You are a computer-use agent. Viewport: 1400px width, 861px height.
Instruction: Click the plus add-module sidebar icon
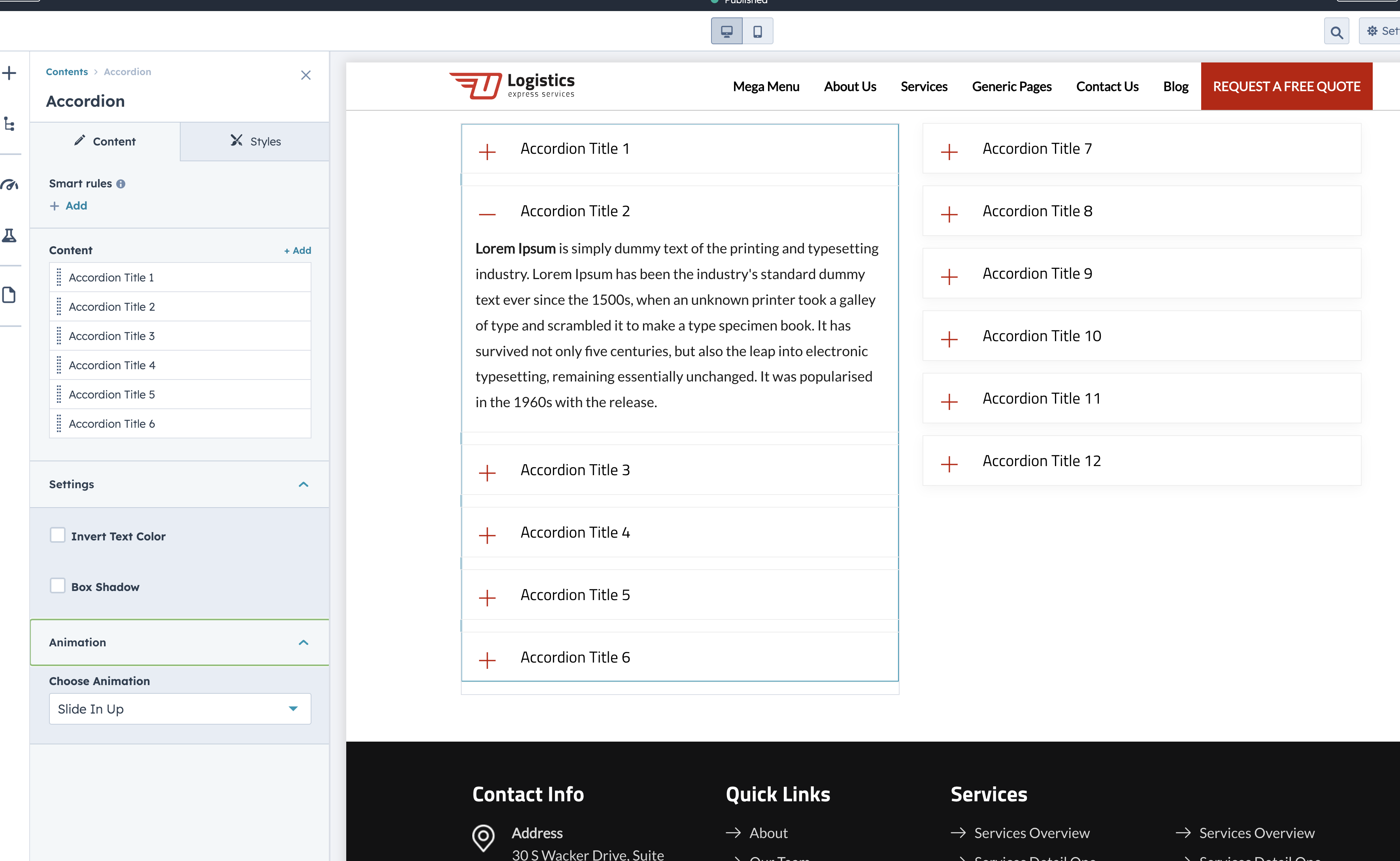9,73
